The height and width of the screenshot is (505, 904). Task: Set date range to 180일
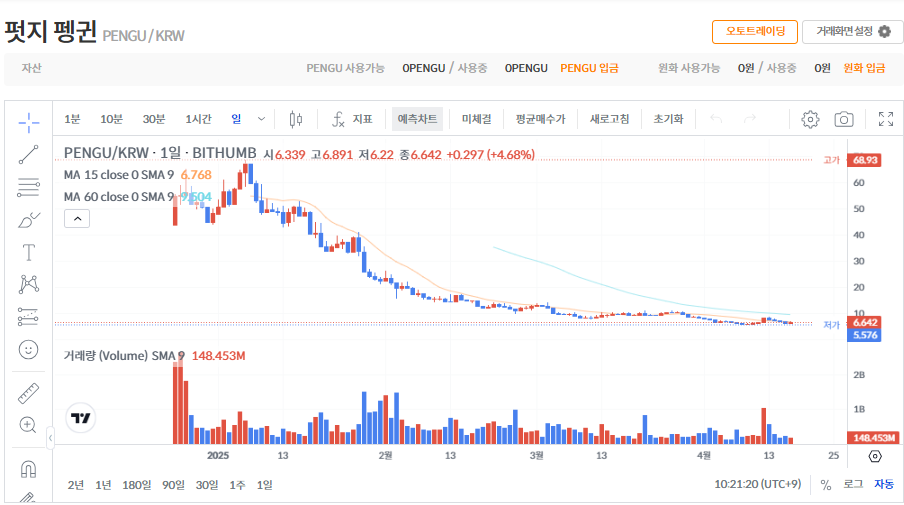[137, 485]
